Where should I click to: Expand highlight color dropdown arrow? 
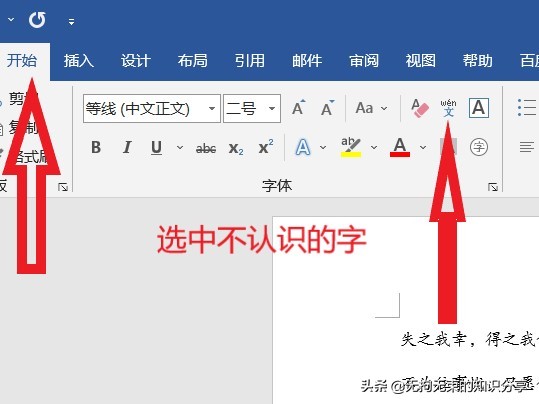pos(374,148)
